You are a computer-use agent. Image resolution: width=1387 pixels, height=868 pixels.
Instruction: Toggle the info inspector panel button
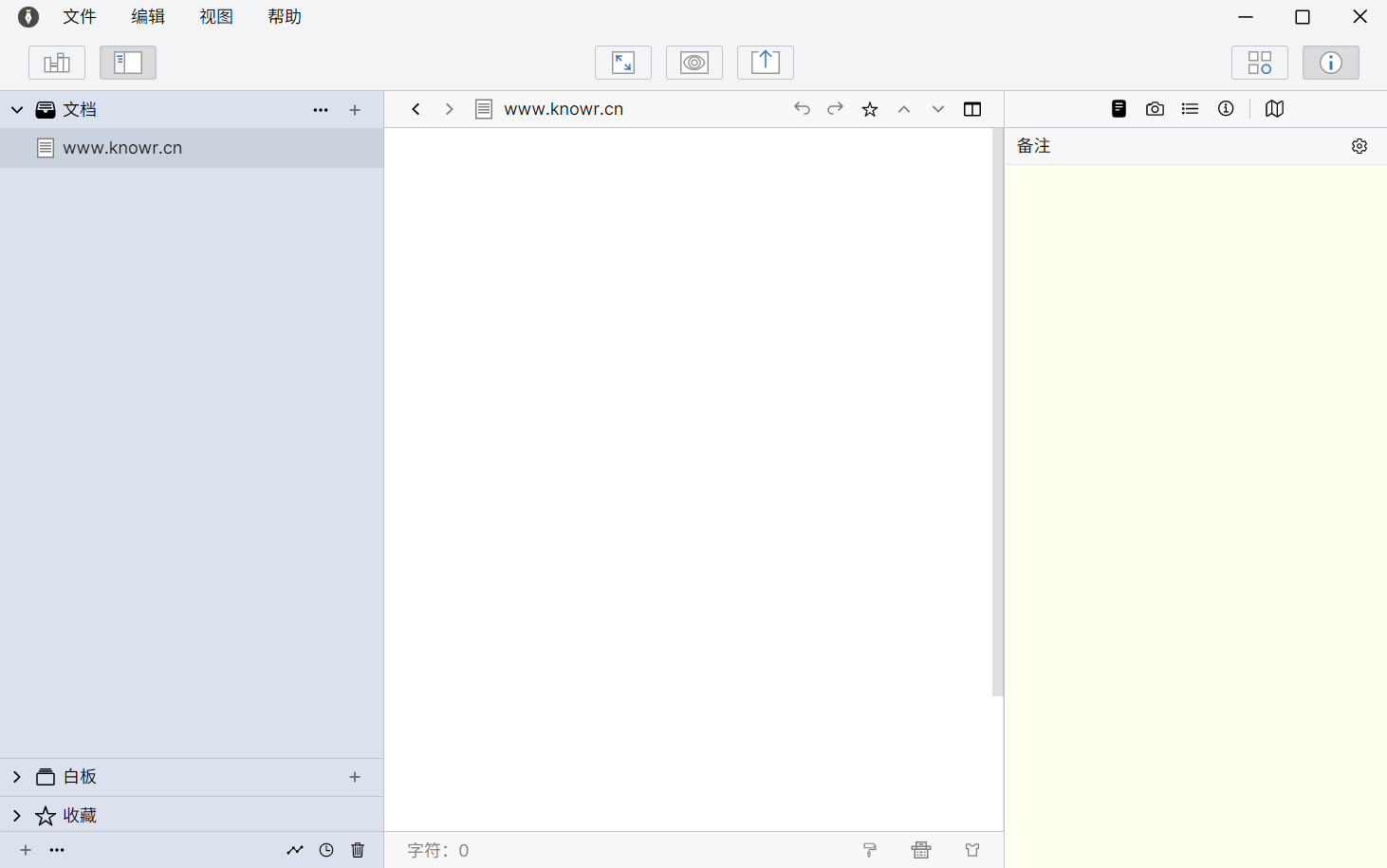pos(1331,63)
